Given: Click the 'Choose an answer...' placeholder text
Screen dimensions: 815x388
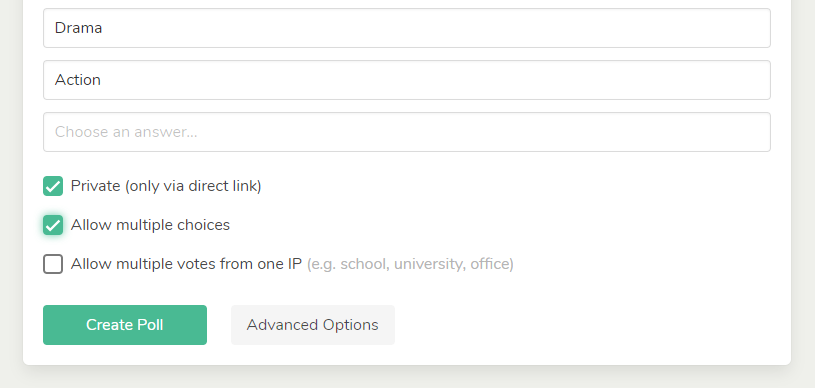Looking at the screenshot, I should click(126, 132).
